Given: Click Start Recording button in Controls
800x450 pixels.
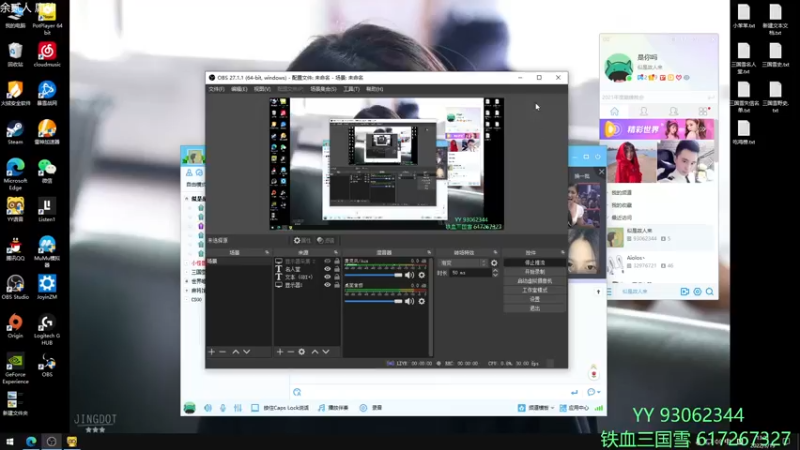Looking at the screenshot, I should (x=534, y=271).
